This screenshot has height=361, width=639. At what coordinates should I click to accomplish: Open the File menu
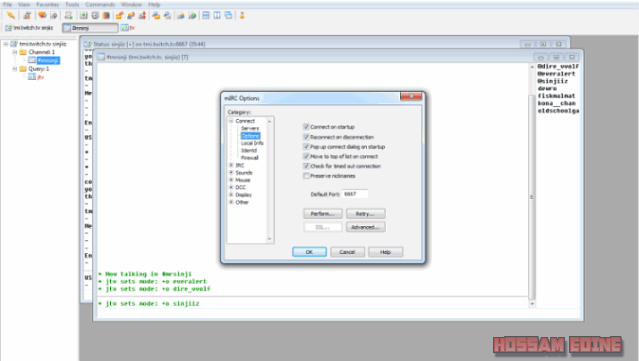pyautogui.click(x=7, y=4)
